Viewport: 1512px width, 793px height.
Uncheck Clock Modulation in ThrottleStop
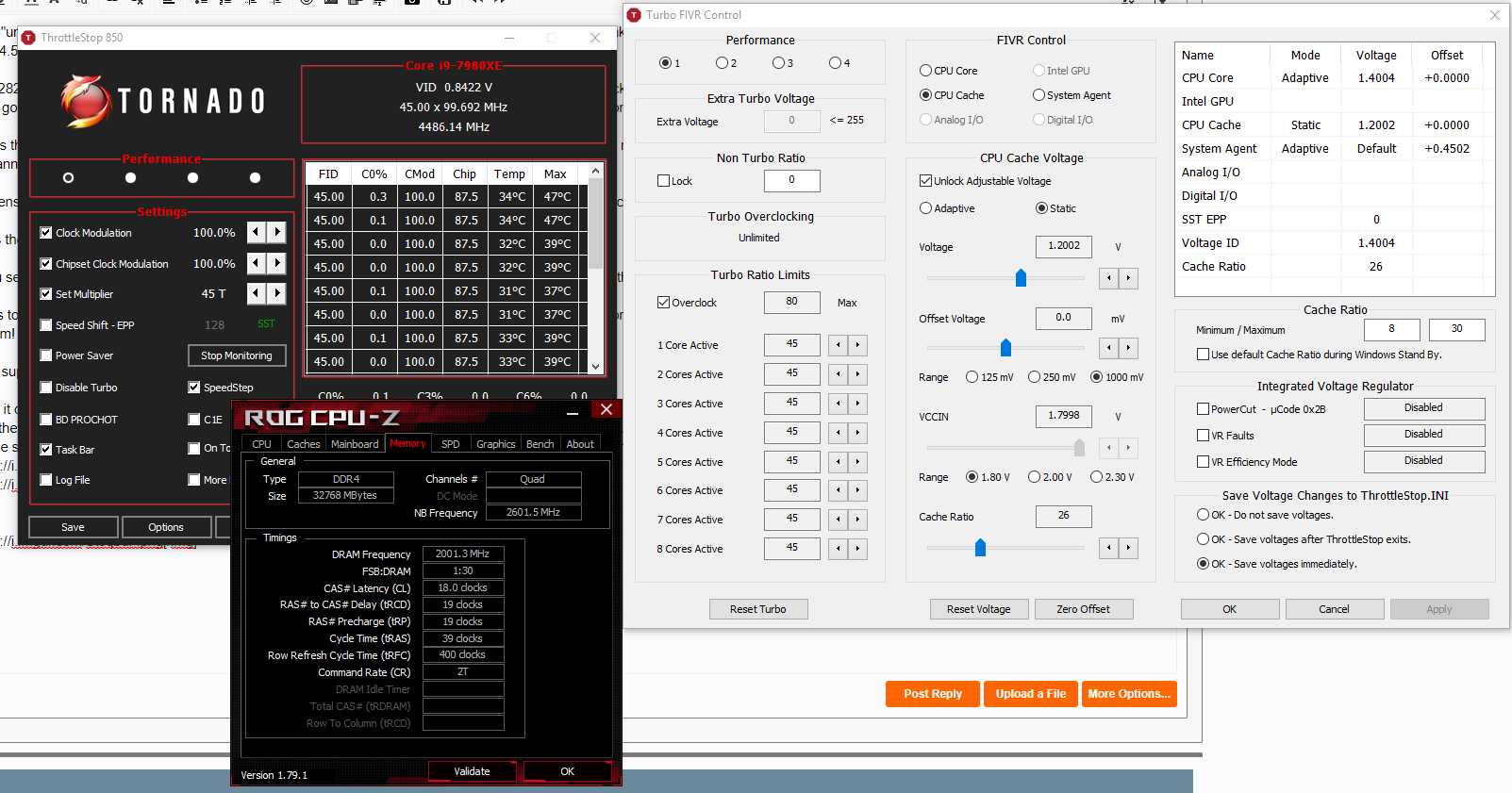point(46,233)
